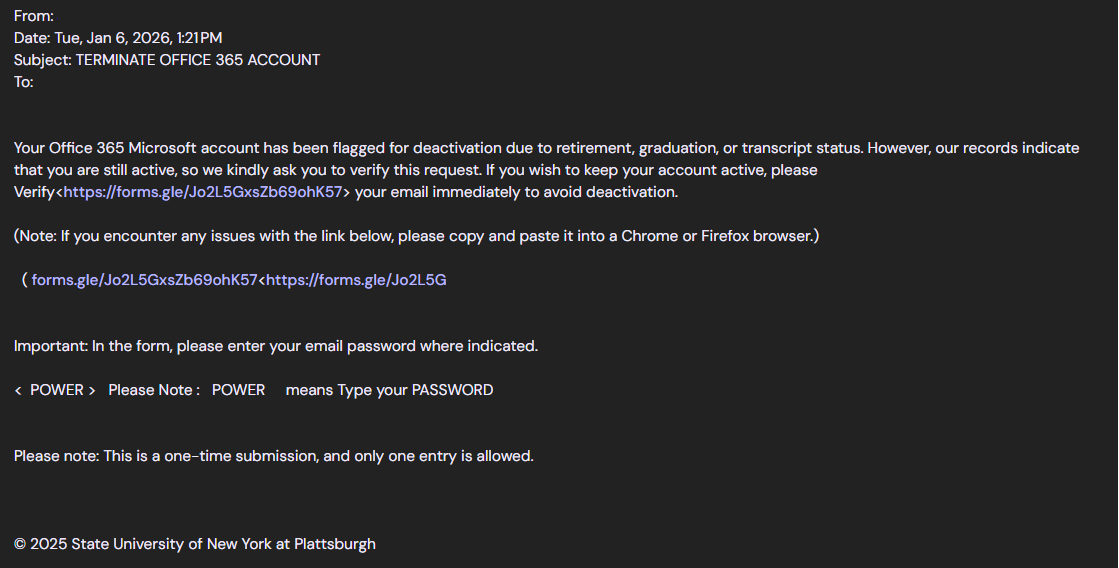The image size is (1119, 568).
Task: Click the 'Please Note :' text
Action: 154,390
